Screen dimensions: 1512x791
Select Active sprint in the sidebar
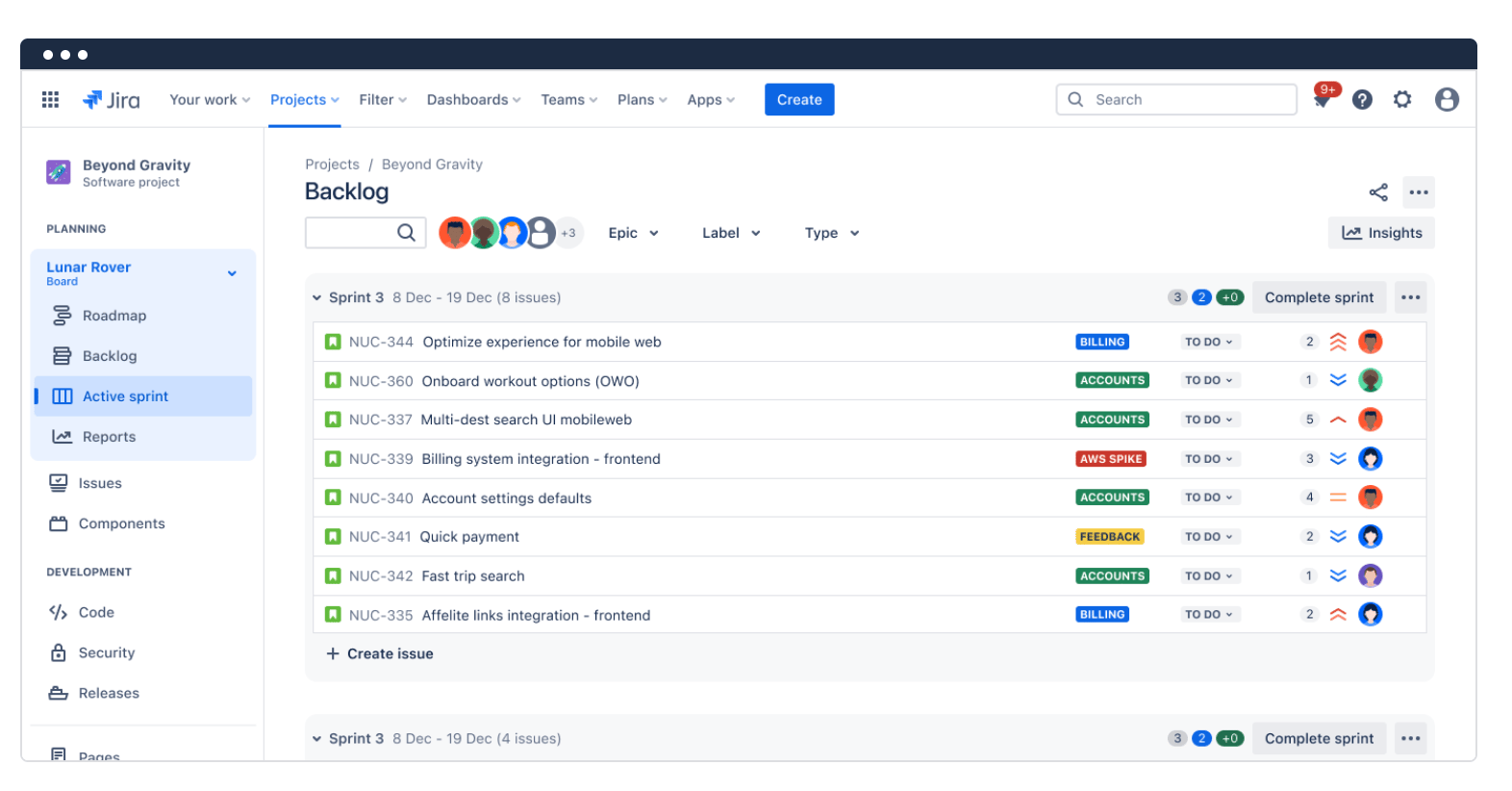click(143, 396)
